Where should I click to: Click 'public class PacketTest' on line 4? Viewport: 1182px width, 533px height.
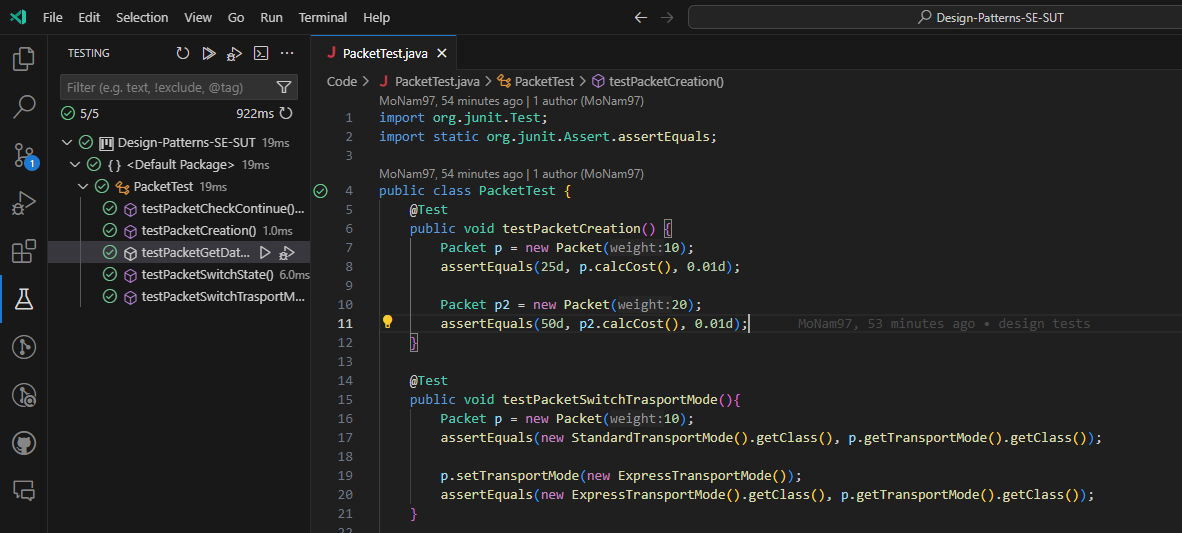[467, 191]
